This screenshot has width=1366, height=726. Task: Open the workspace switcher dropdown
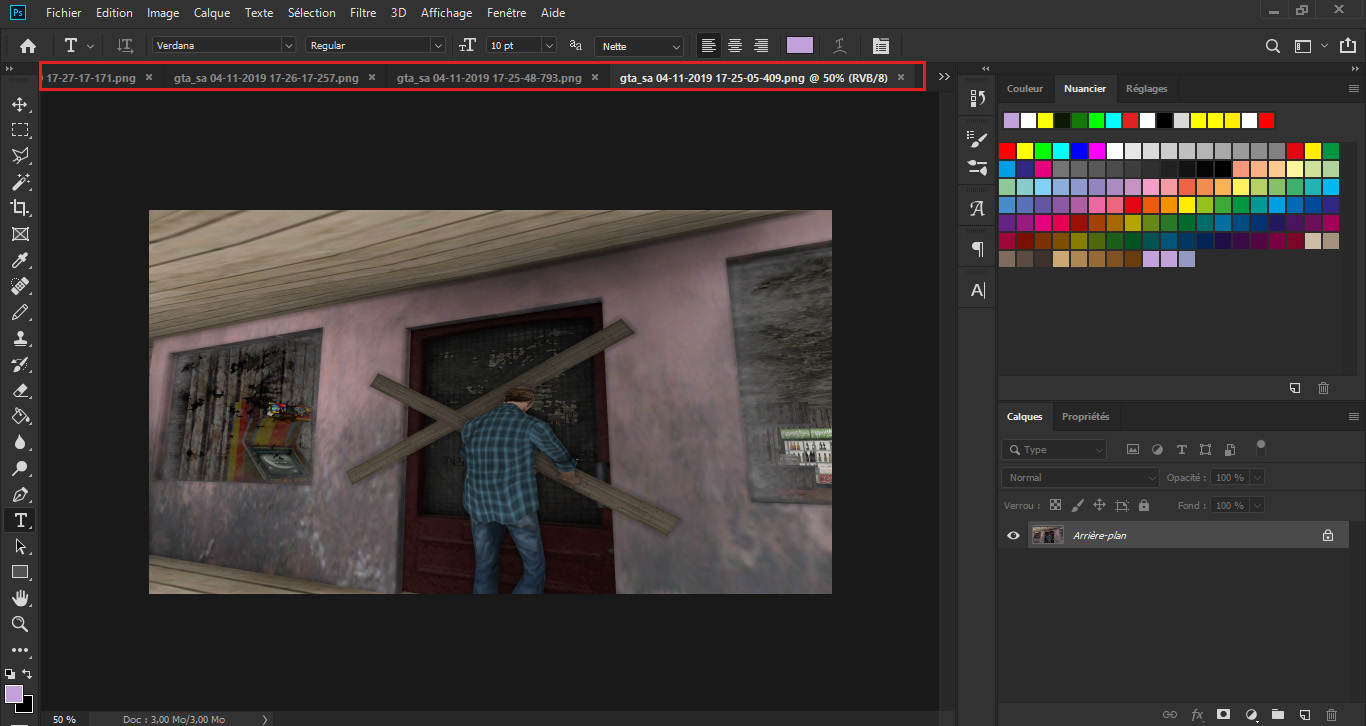pos(1309,46)
